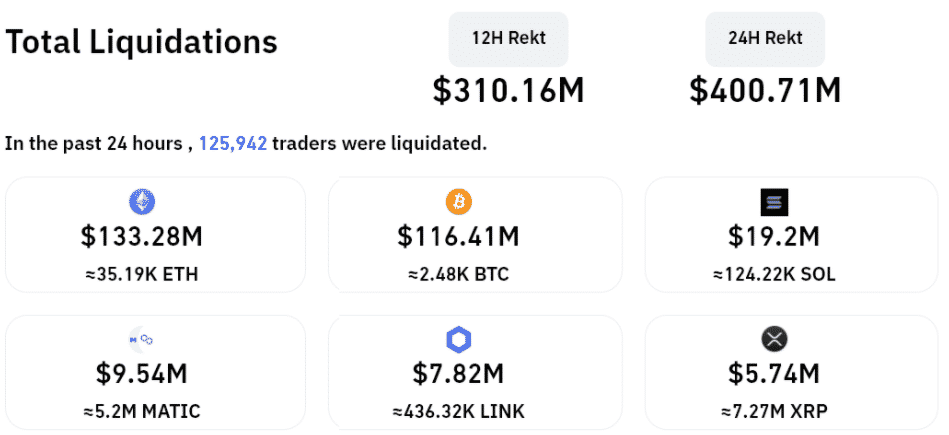Click the $116.41M BTC liquidation amount
The height and width of the screenshot is (435, 949).
[458, 237]
